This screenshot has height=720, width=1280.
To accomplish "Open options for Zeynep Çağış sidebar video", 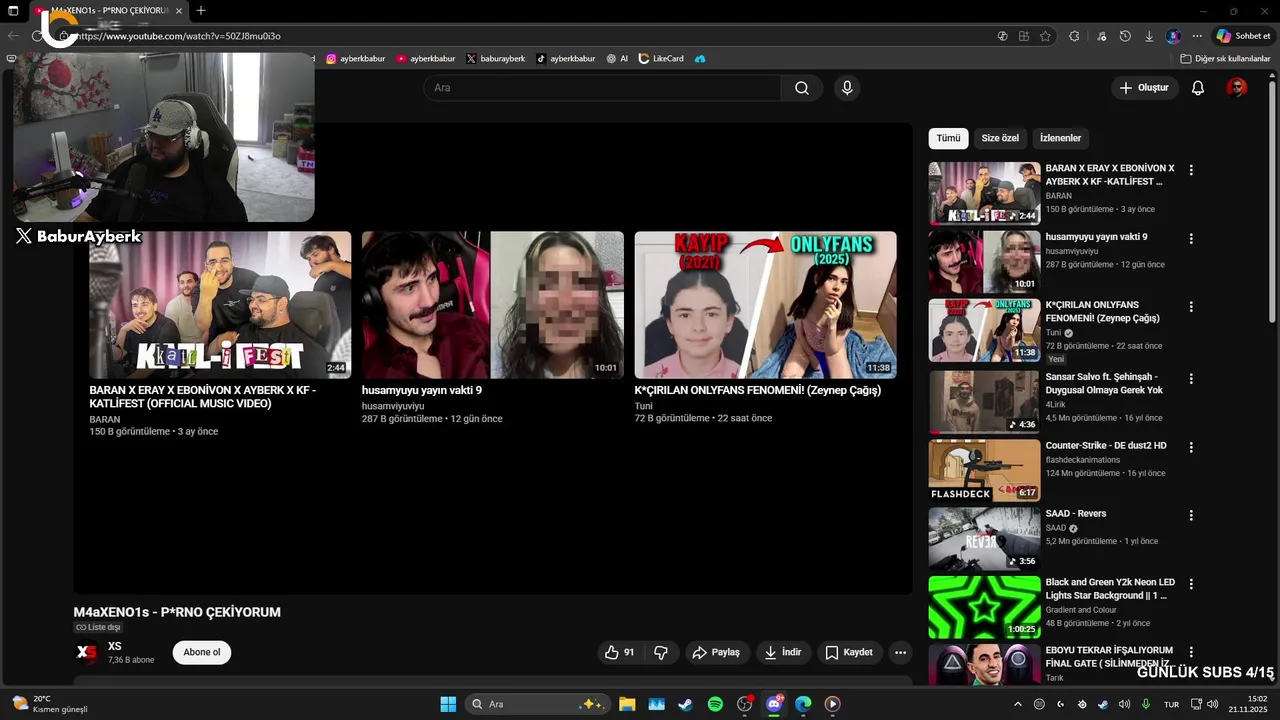I will tap(1191, 307).
